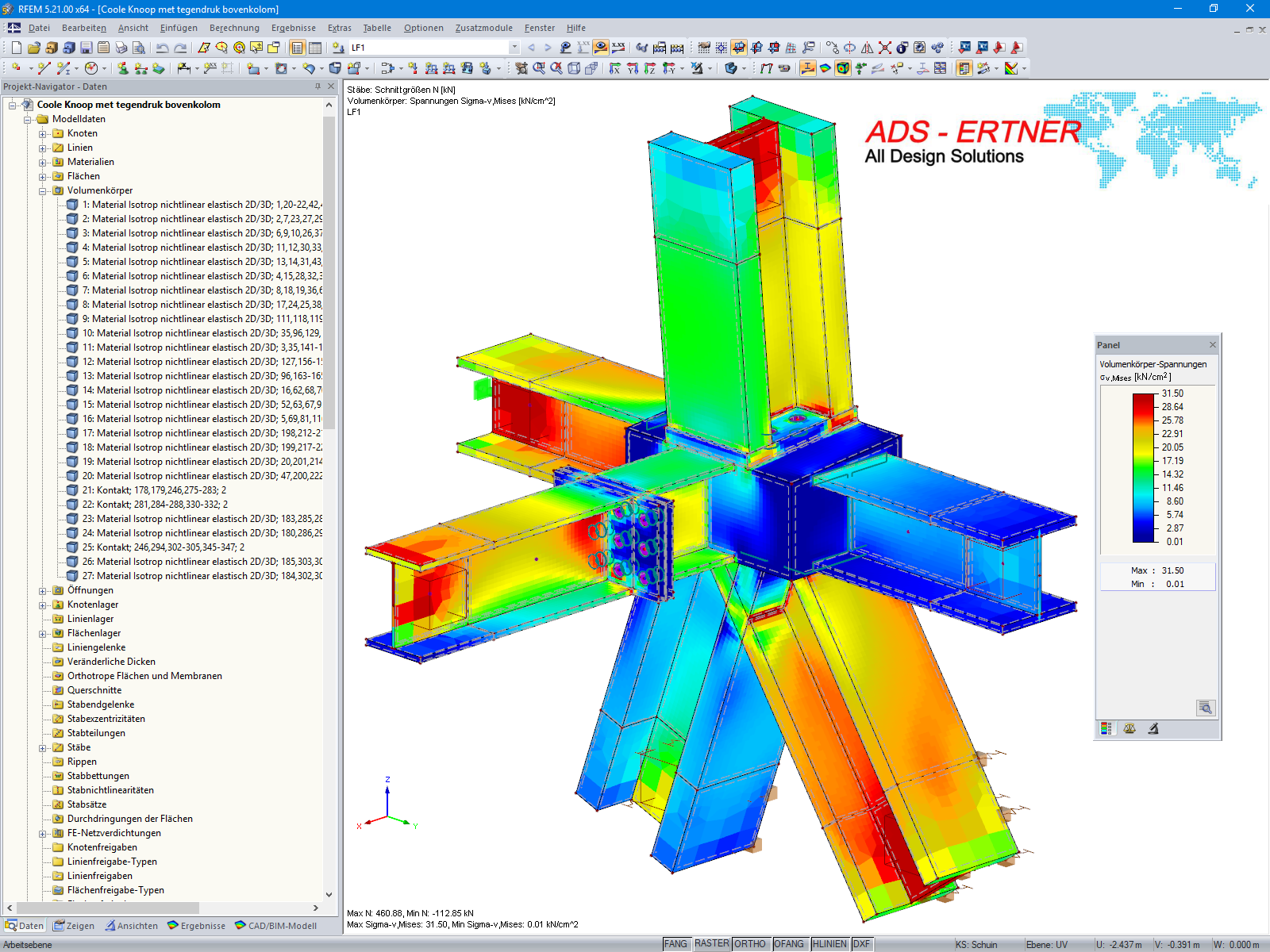Image resolution: width=1270 pixels, height=952 pixels.
Task: Open the Berechnung menu
Action: pos(233,28)
